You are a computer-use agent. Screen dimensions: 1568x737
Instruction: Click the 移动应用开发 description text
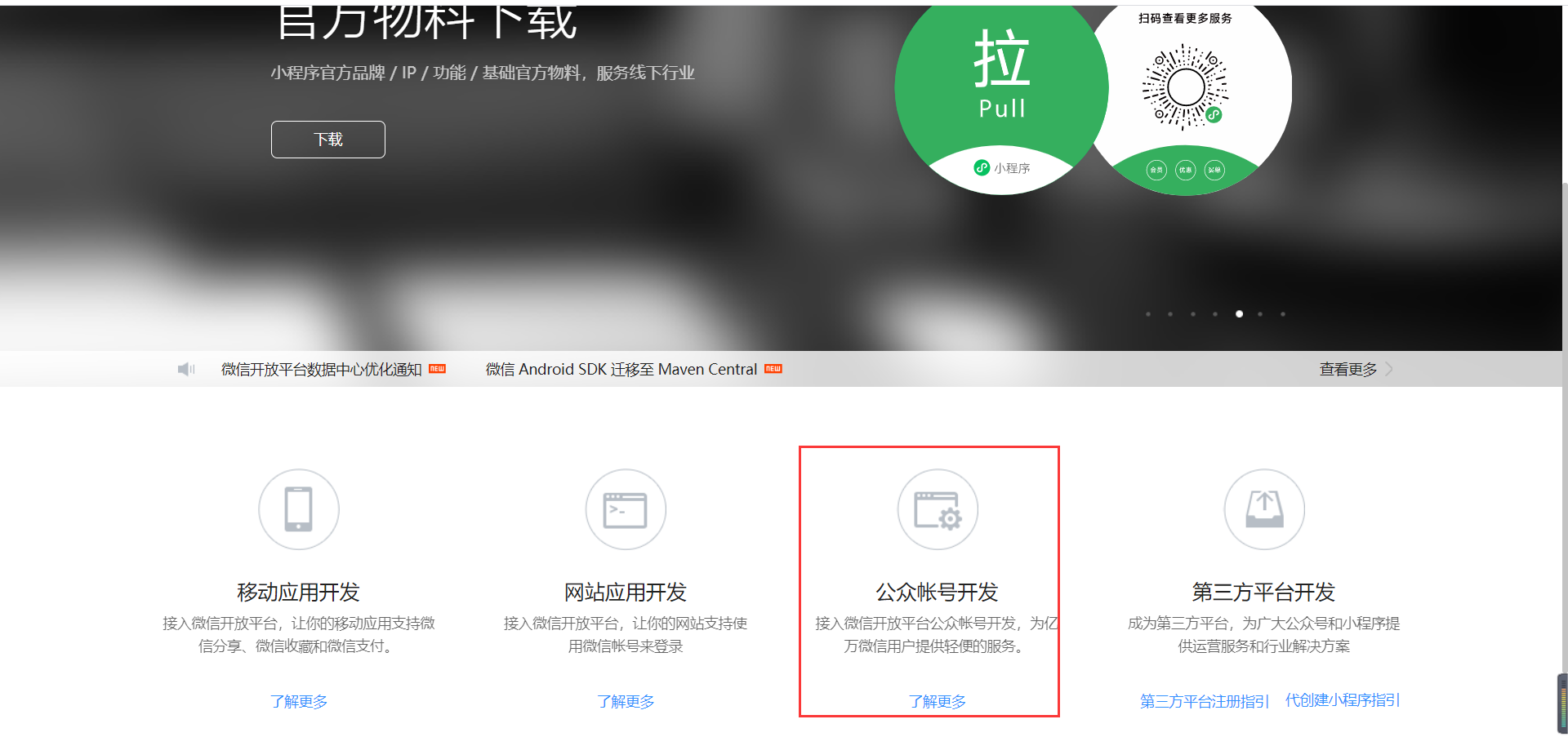299,635
